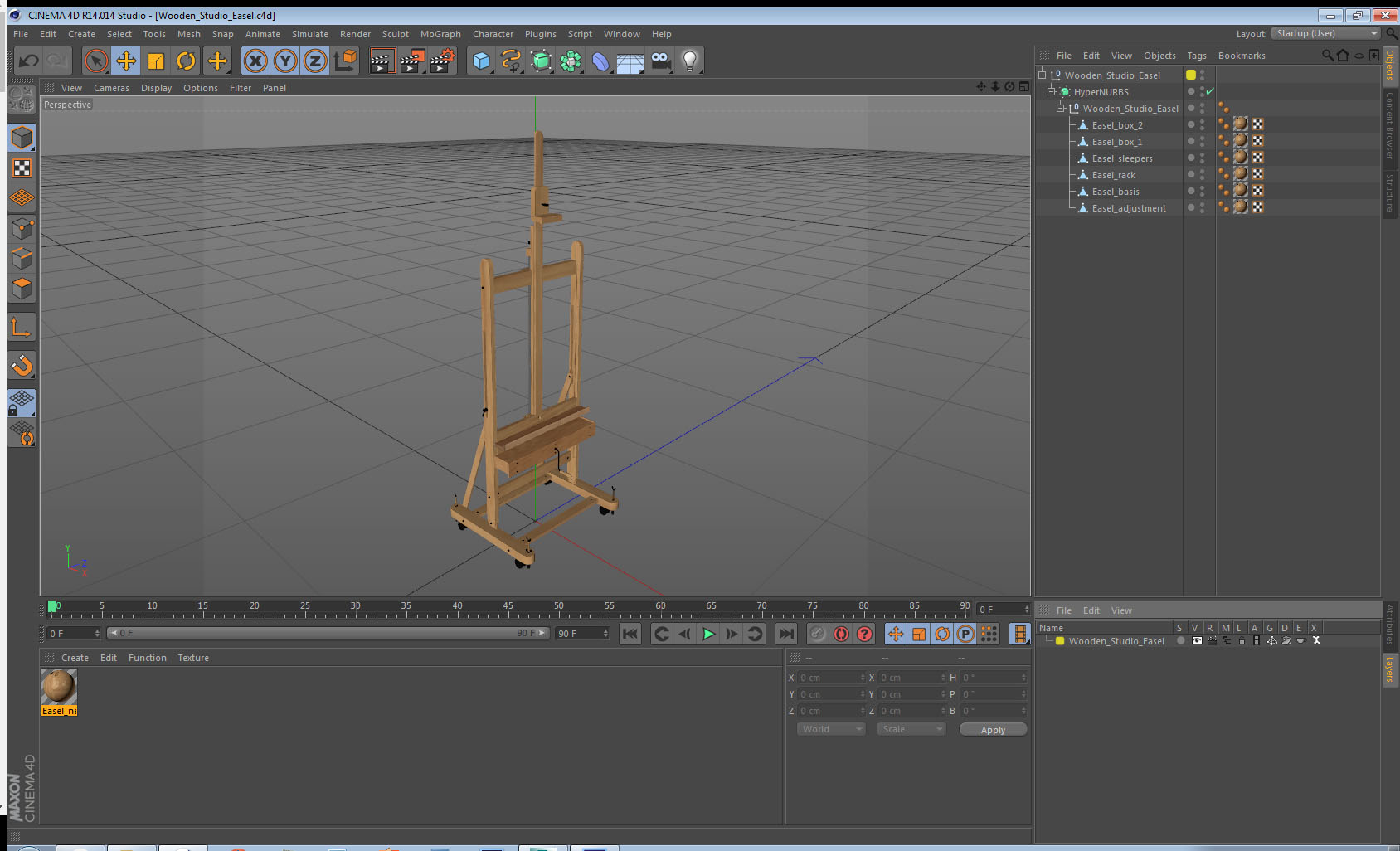Select the Easel_adjustment object
The image size is (1400, 851).
pyautogui.click(x=1129, y=208)
